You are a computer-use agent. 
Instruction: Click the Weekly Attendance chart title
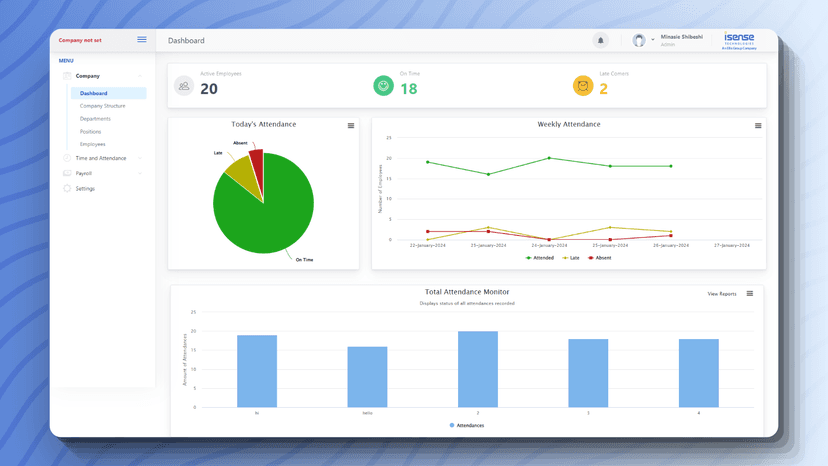[x=569, y=124]
